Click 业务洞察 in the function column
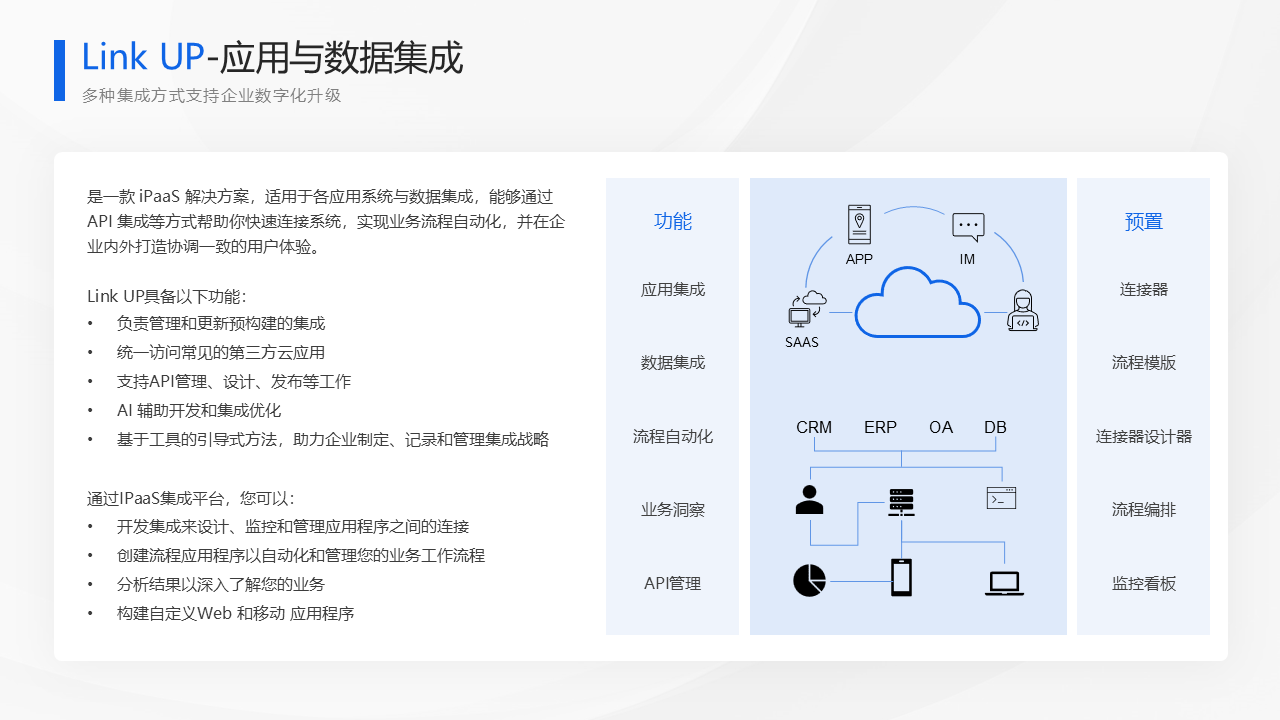Screen dimensions: 1280x720 [673, 509]
